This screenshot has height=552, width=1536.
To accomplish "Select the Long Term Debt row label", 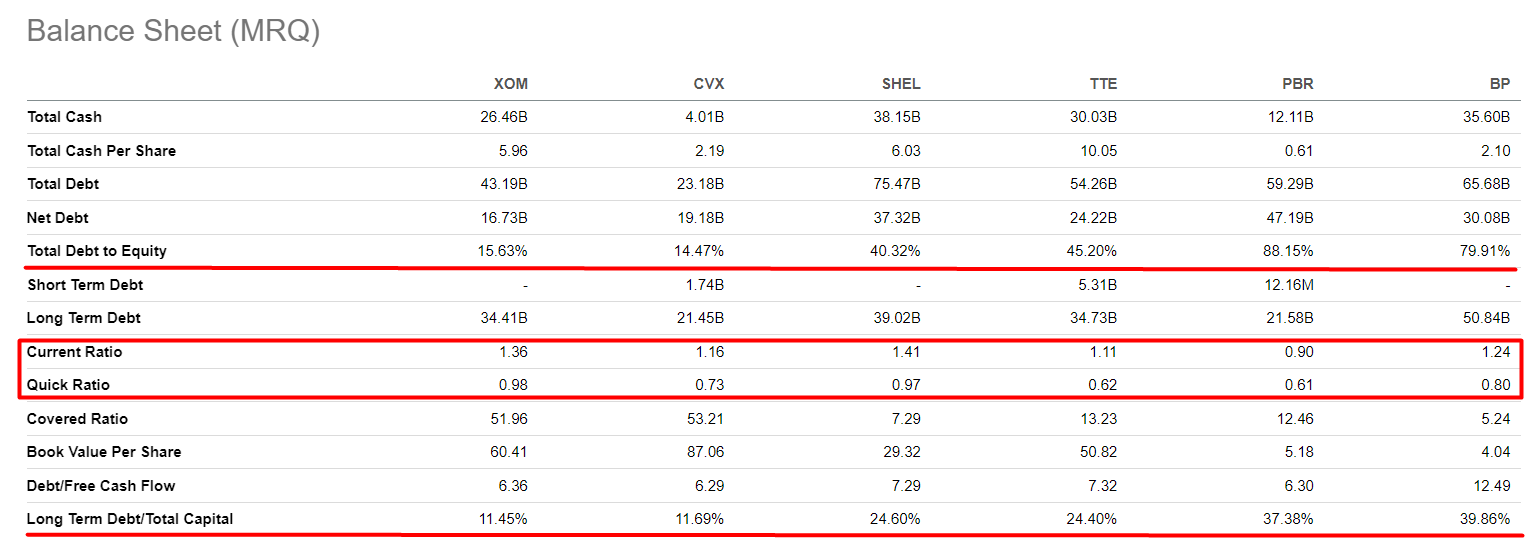I will 84,318.
